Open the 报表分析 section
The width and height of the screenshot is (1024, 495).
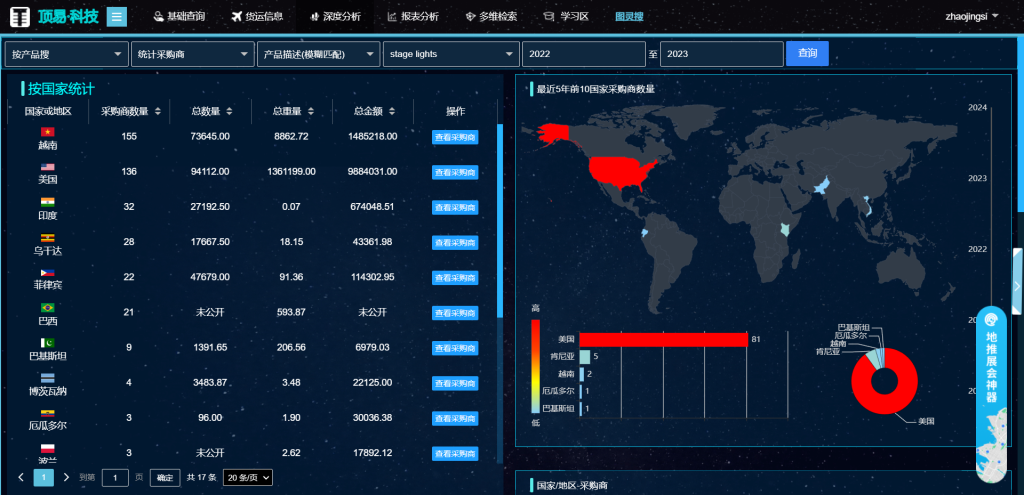(412, 17)
